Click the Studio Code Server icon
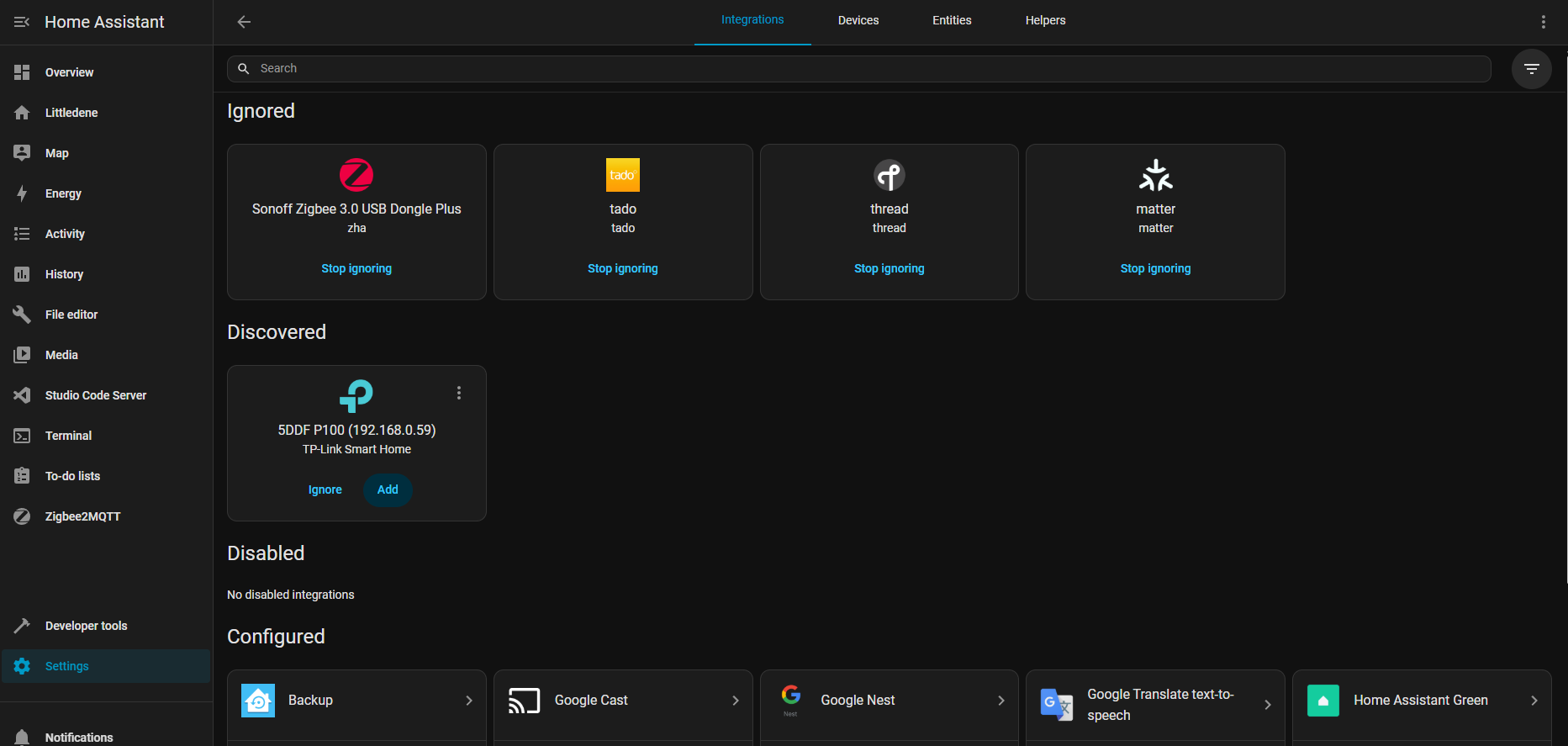The height and width of the screenshot is (746, 1568). coord(22,395)
